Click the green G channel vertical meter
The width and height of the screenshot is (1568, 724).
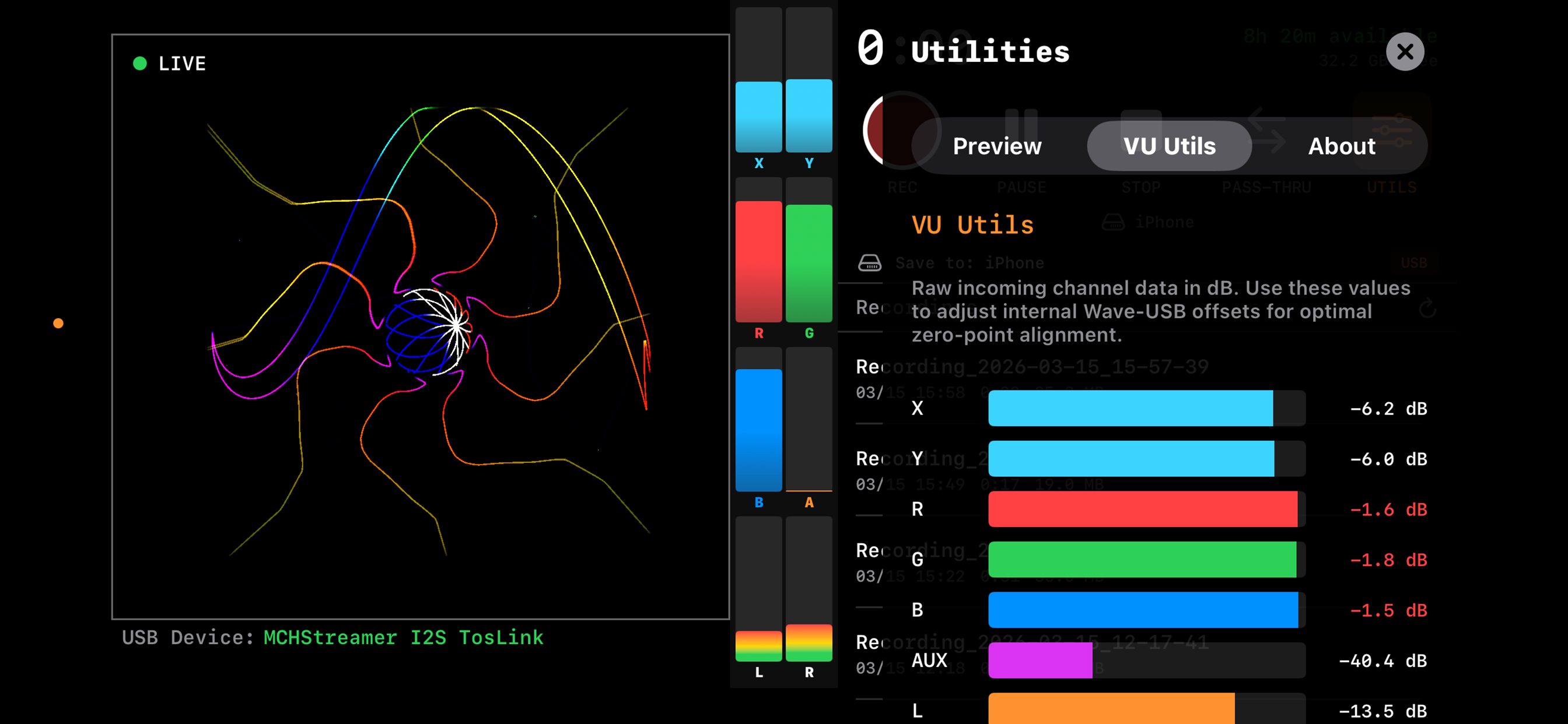[808, 250]
